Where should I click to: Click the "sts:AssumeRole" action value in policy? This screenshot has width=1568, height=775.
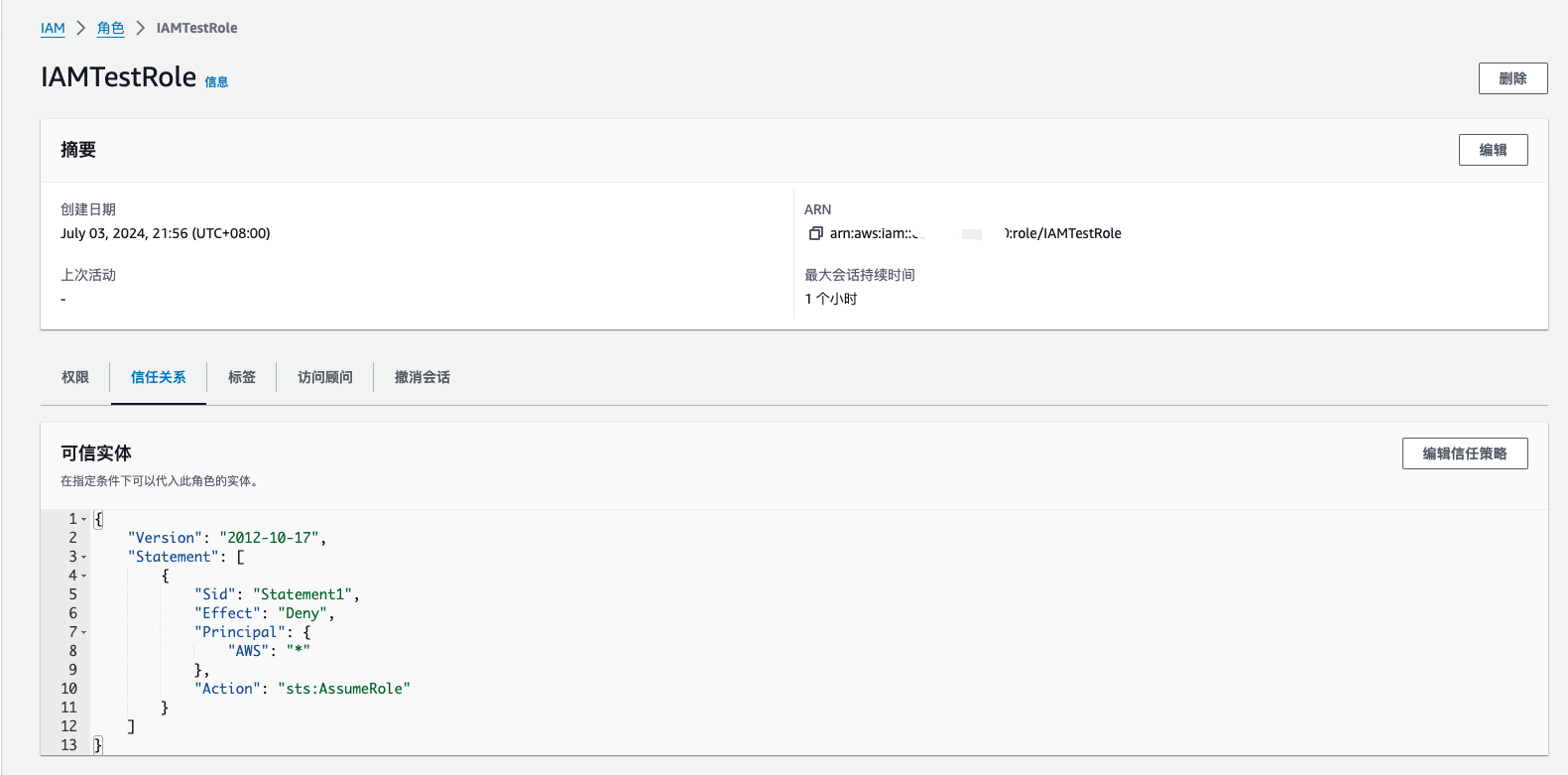tap(344, 689)
